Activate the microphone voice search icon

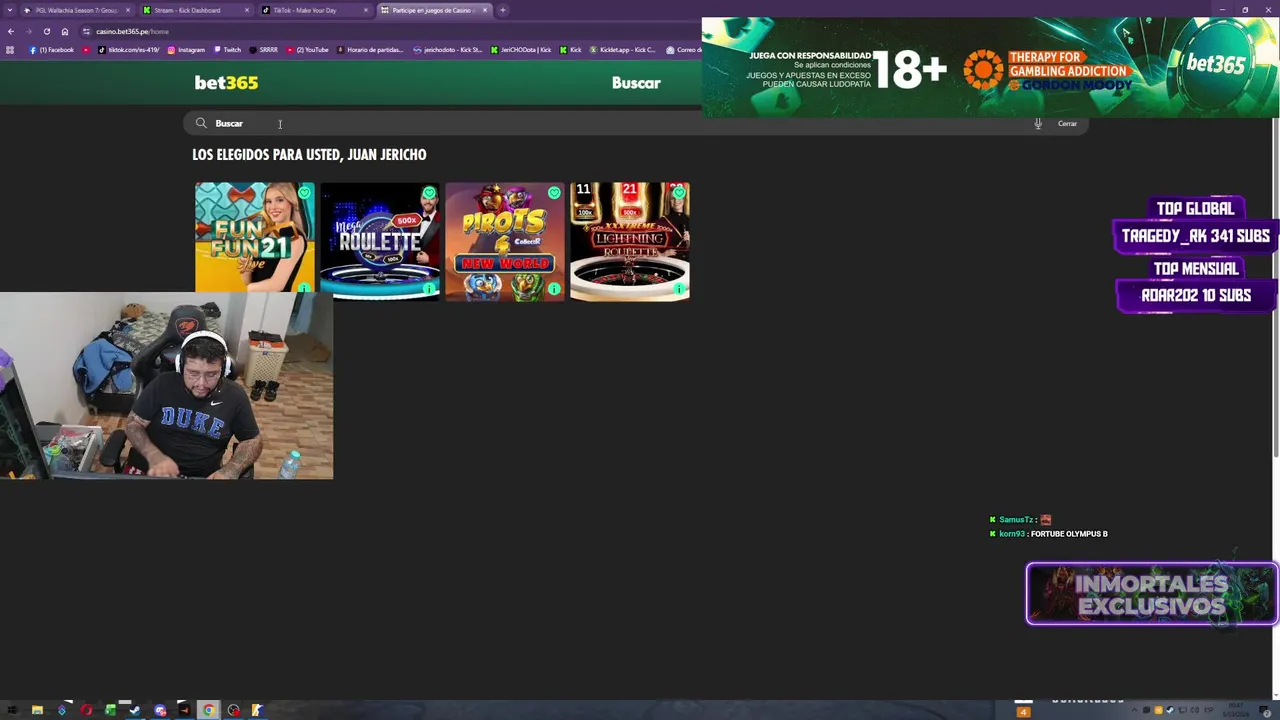[x=1038, y=124]
